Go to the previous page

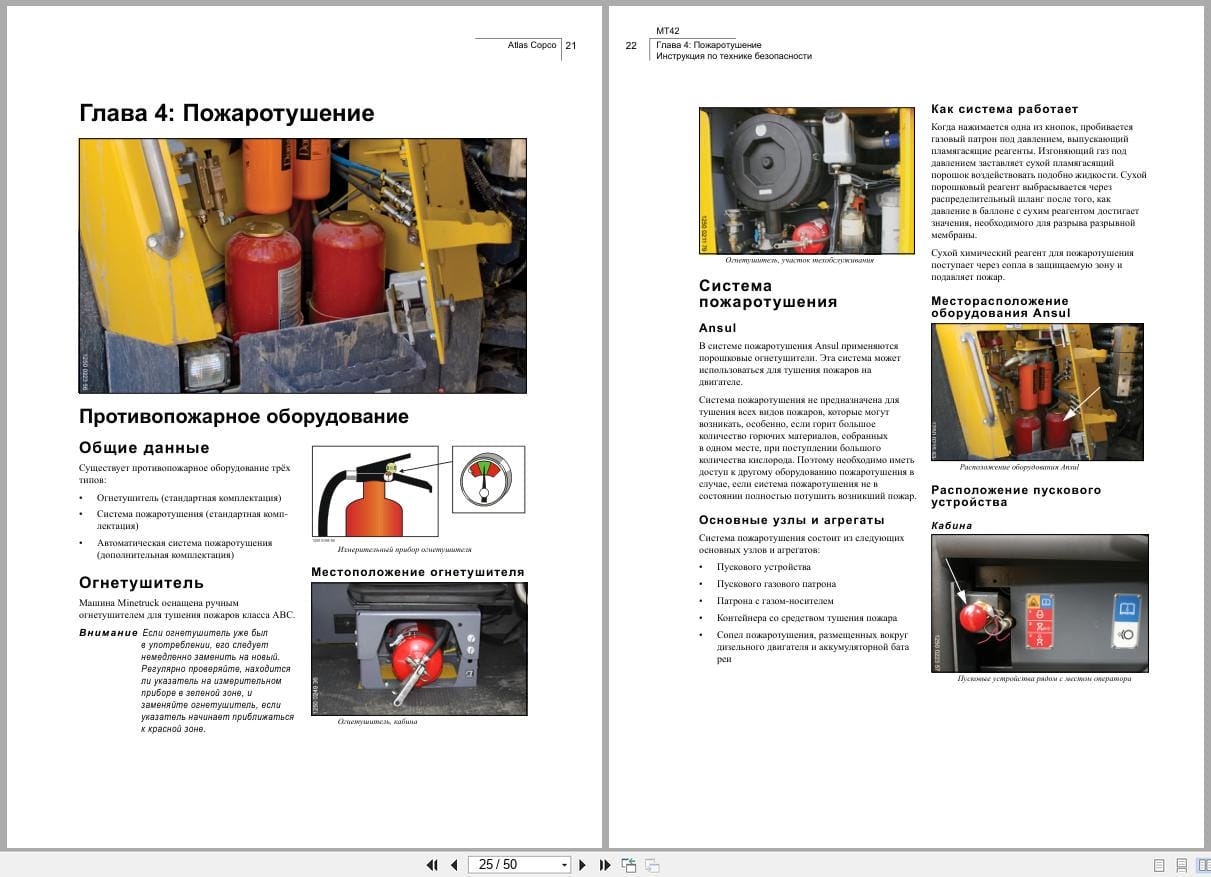454,865
